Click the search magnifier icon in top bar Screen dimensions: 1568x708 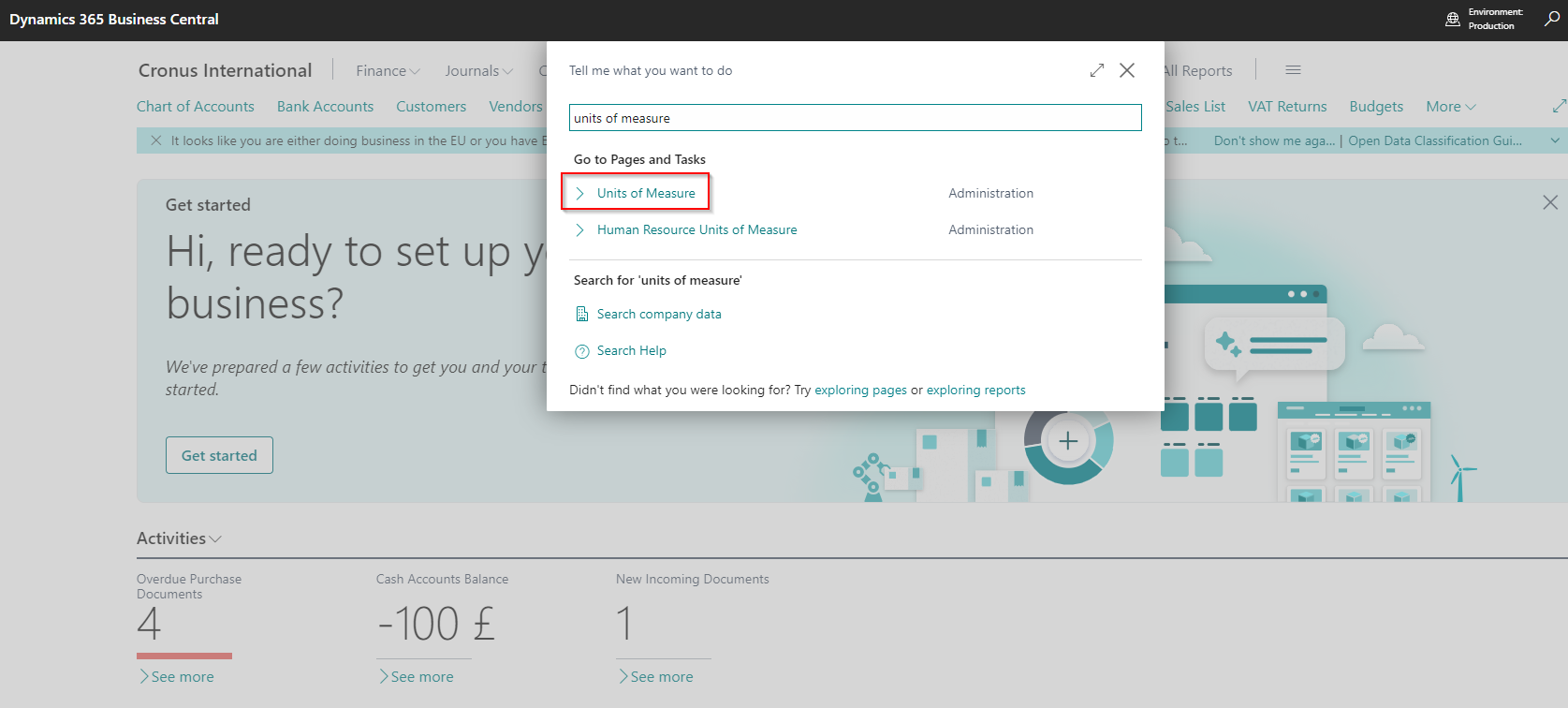tap(1551, 19)
